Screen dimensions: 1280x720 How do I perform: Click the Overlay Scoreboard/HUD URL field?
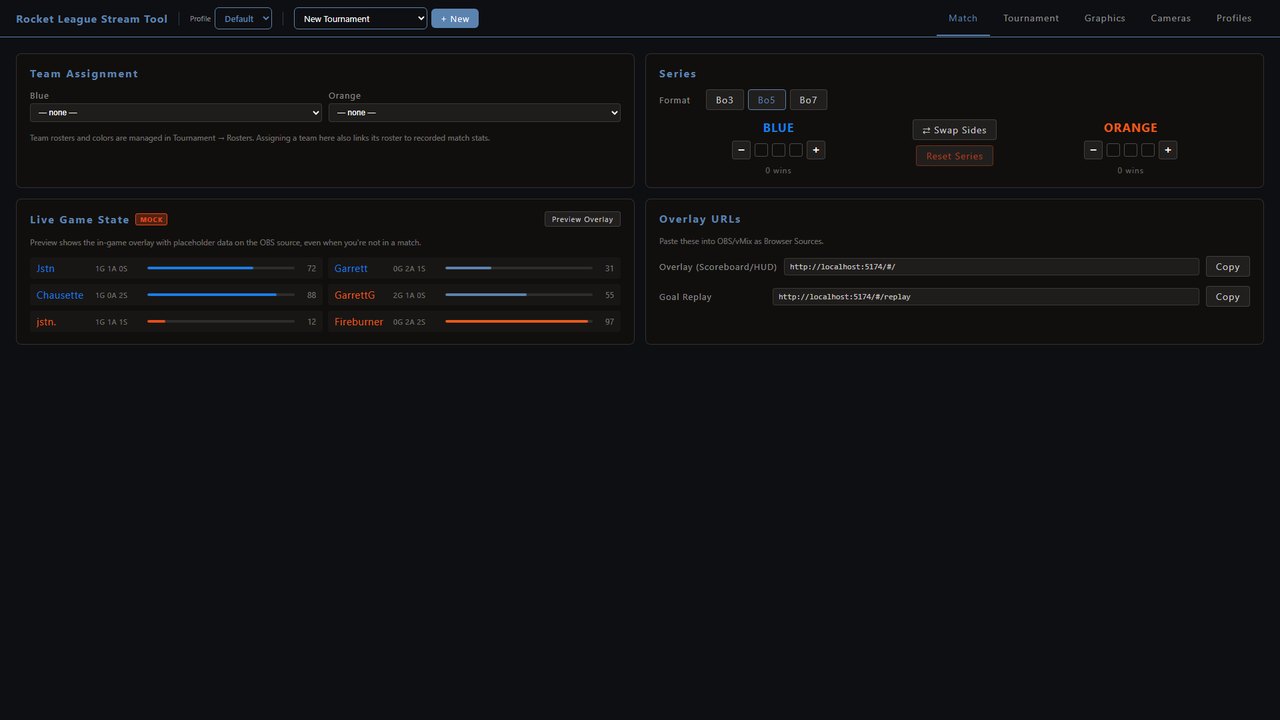point(992,267)
